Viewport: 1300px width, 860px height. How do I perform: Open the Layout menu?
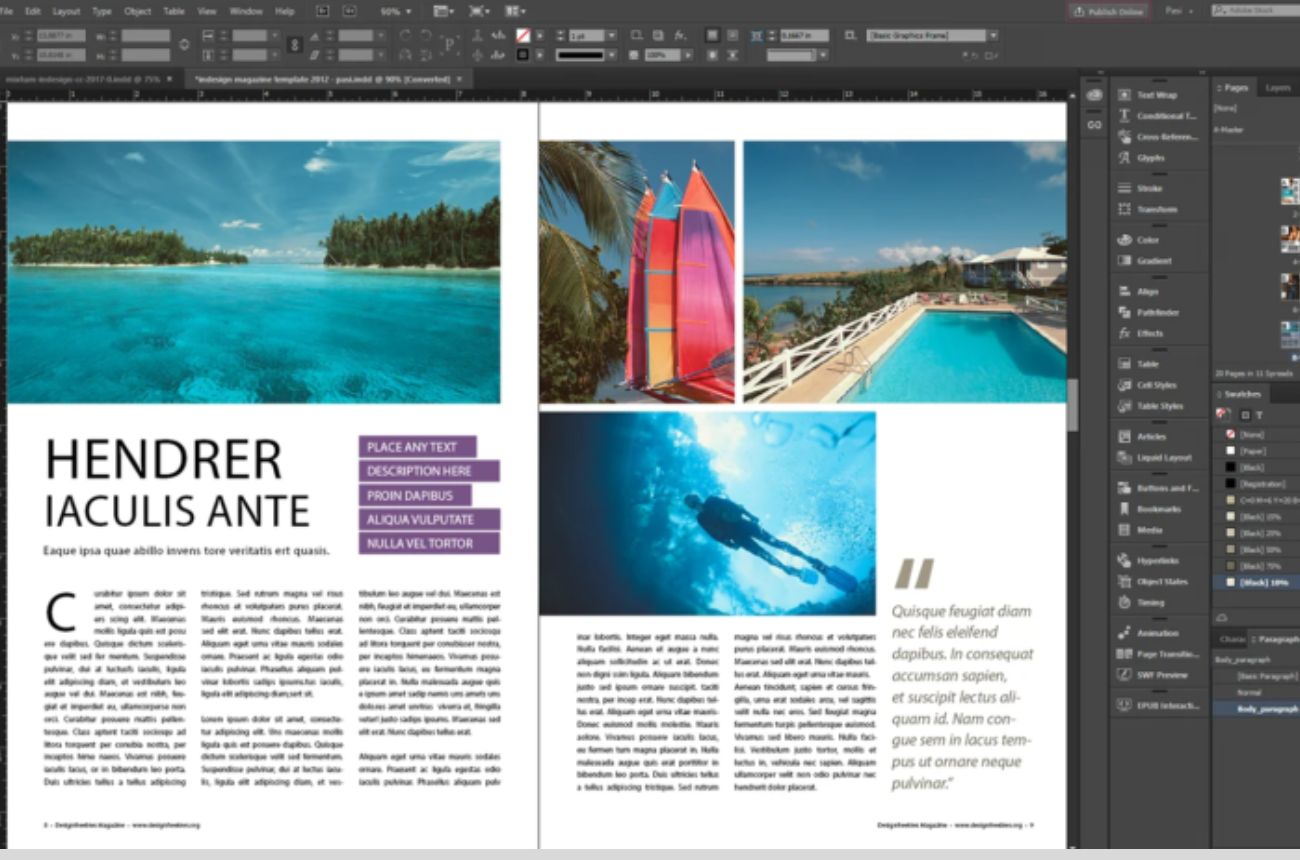pyautogui.click(x=66, y=12)
